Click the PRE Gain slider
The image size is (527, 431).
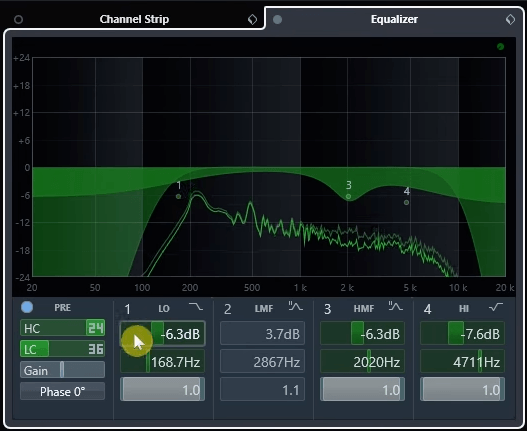tap(62, 370)
